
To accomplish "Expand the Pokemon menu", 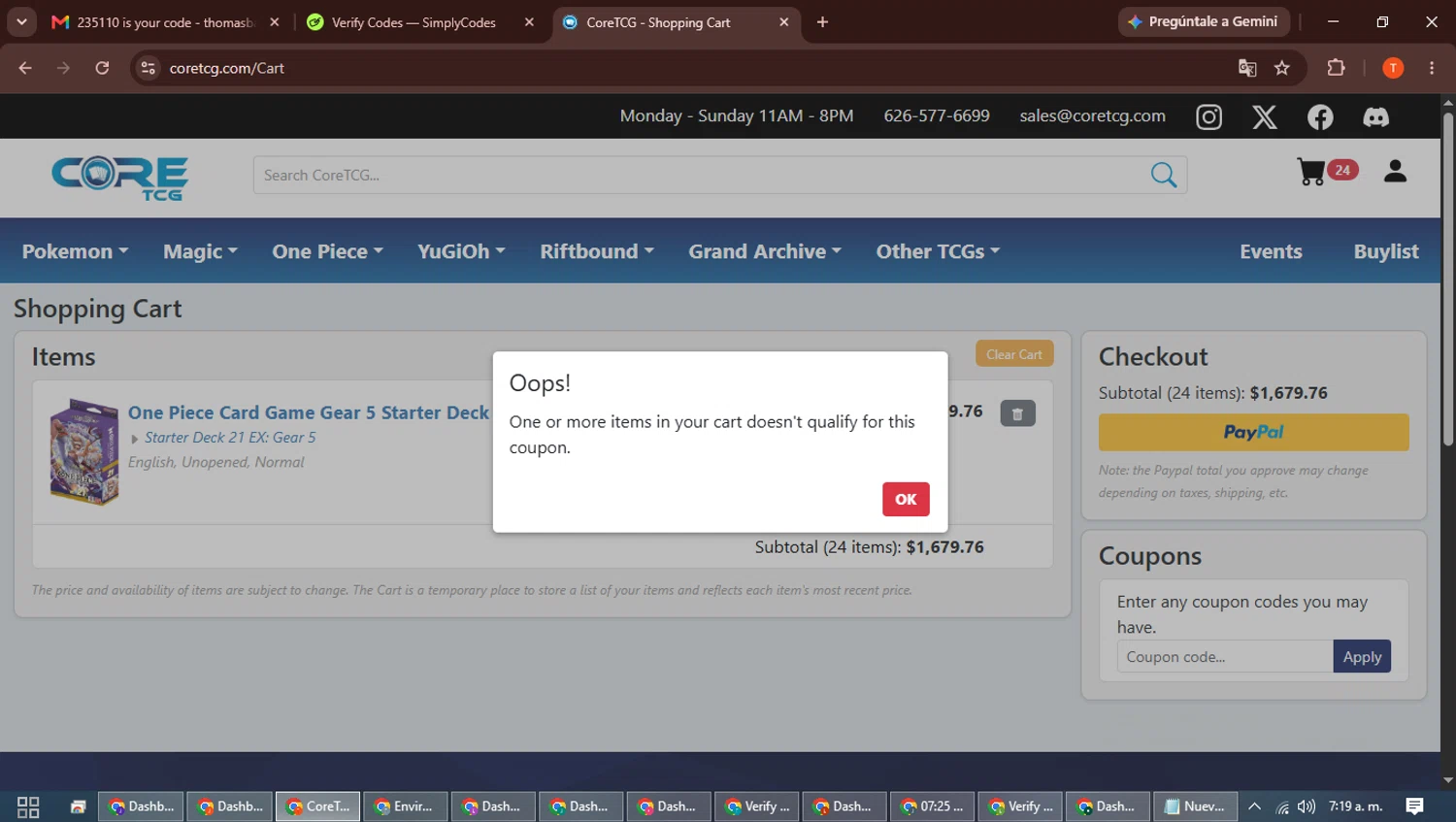I will coord(75,251).
